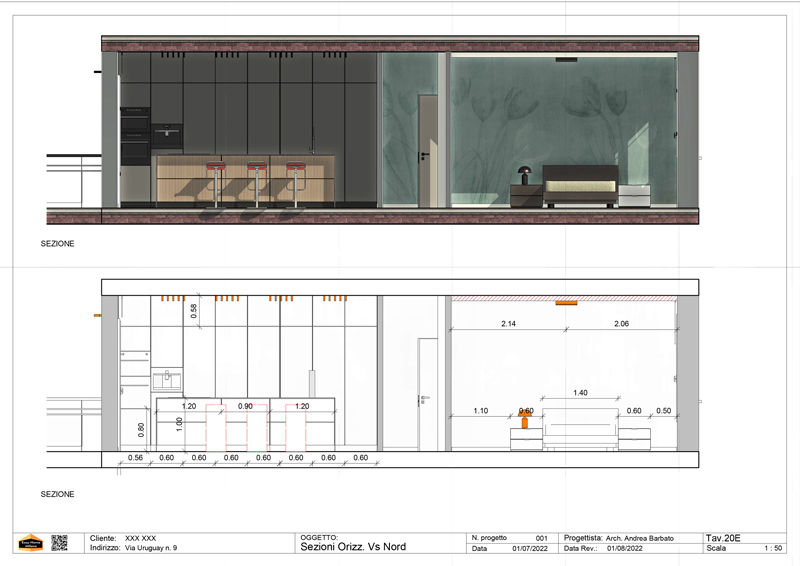Click the date '01/07/2022'
Screen dimensions: 800x566
click(x=530, y=548)
